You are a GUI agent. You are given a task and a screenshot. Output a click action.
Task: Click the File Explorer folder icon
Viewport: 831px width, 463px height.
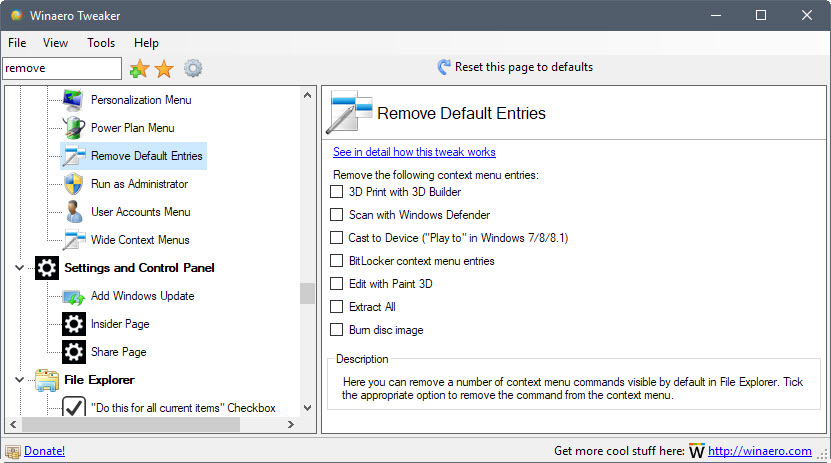(x=47, y=380)
